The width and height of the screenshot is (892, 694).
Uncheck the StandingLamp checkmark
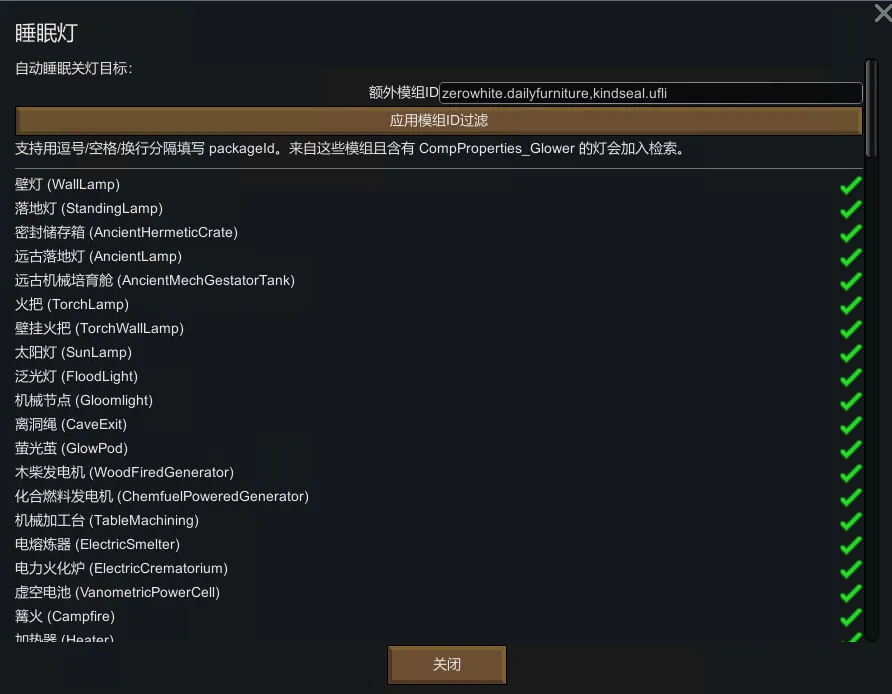tap(851, 209)
